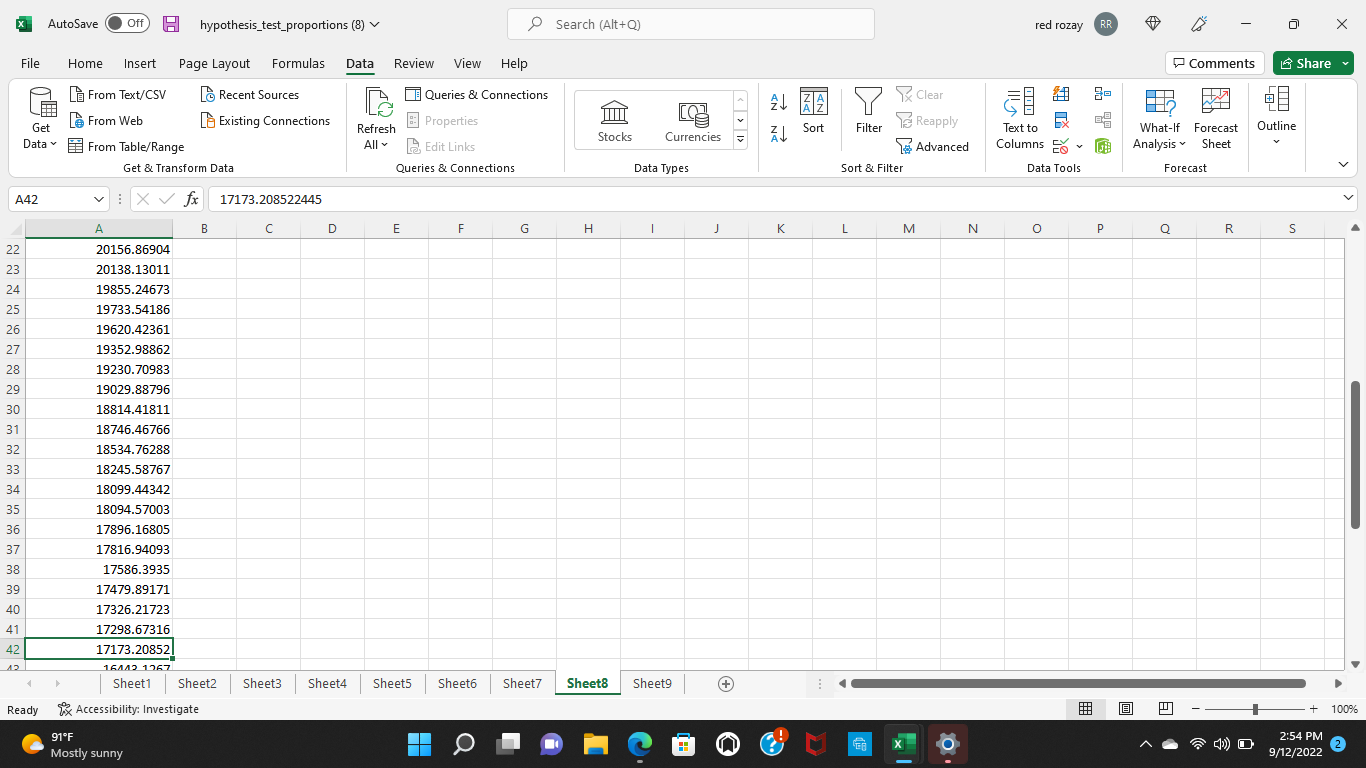The height and width of the screenshot is (768, 1366).
Task: Expand the Data Types gallery
Action: pyautogui.click(x=741, y=140)
